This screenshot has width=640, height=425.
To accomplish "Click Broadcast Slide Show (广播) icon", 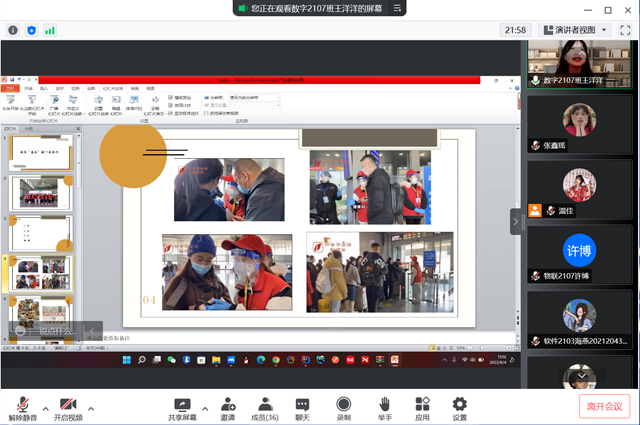I will click(x=54, y=105).
